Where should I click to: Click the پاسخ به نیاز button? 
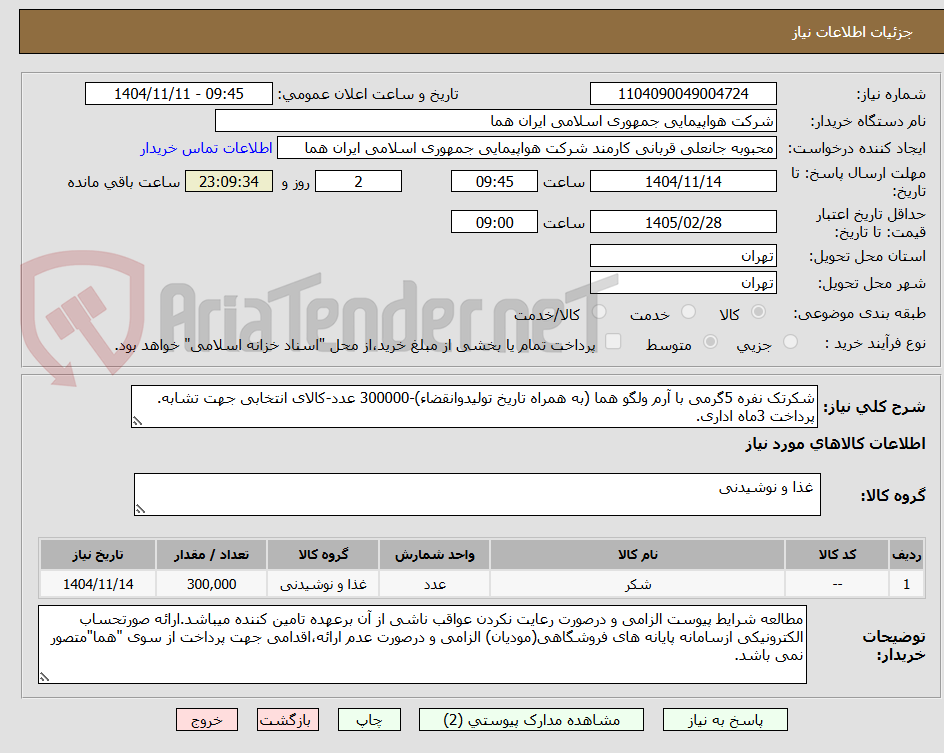click(x=725, y=720)
